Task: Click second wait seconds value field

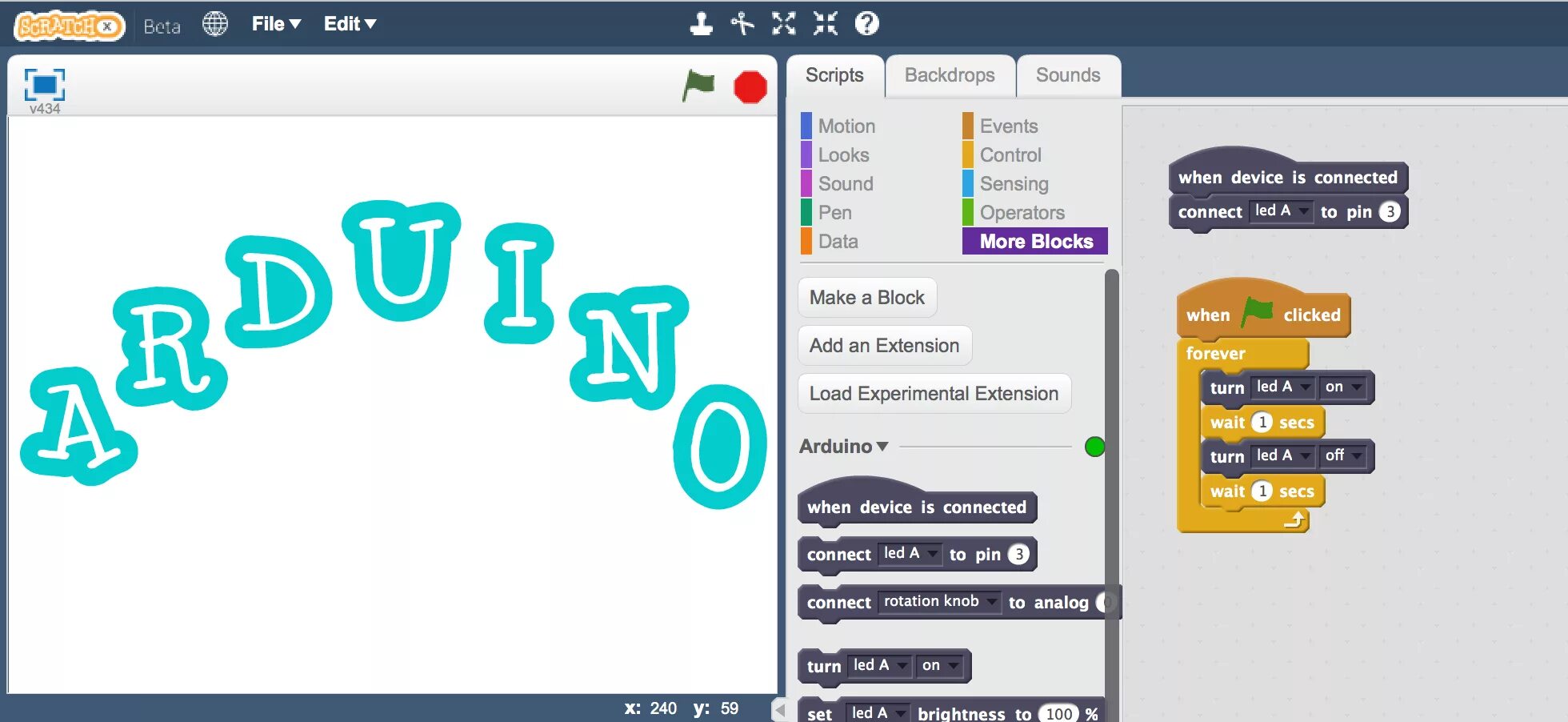Action: [x=1262, y=491]
